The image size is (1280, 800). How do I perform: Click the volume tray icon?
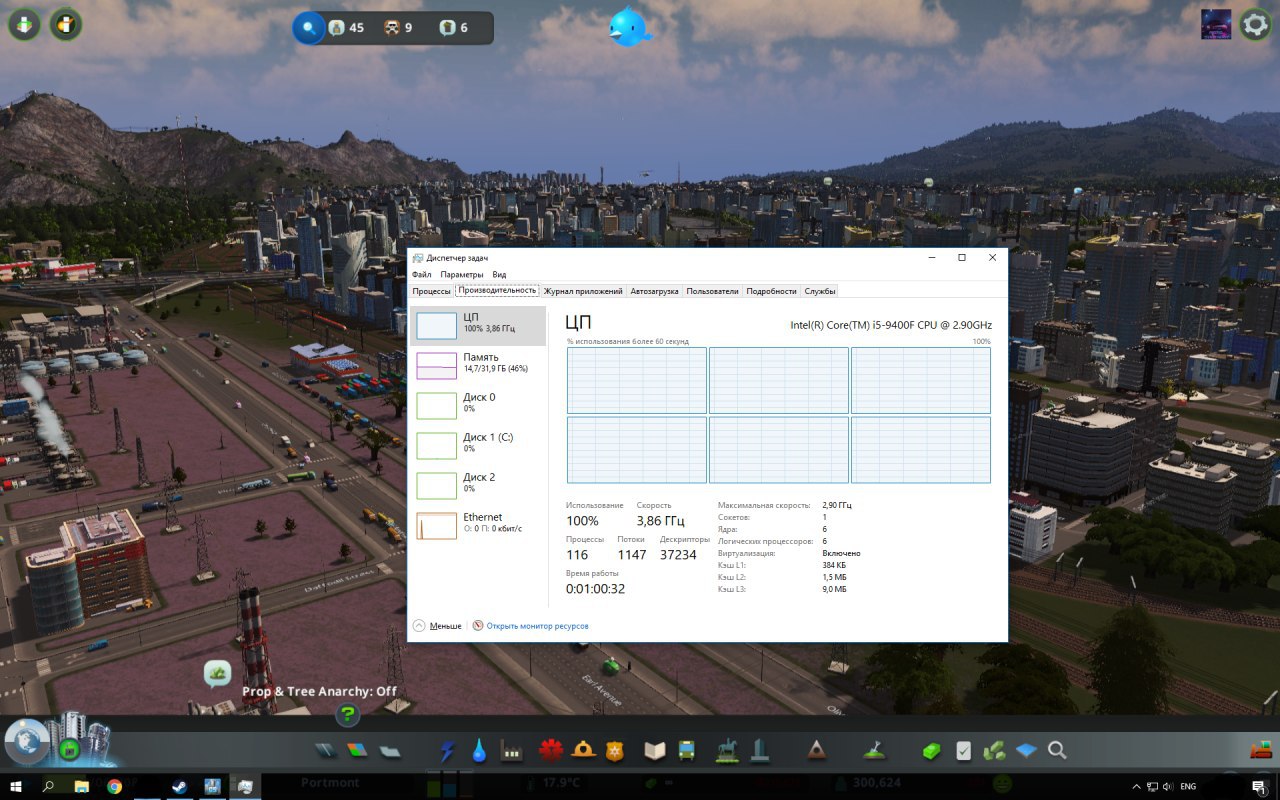point(1167,787)
